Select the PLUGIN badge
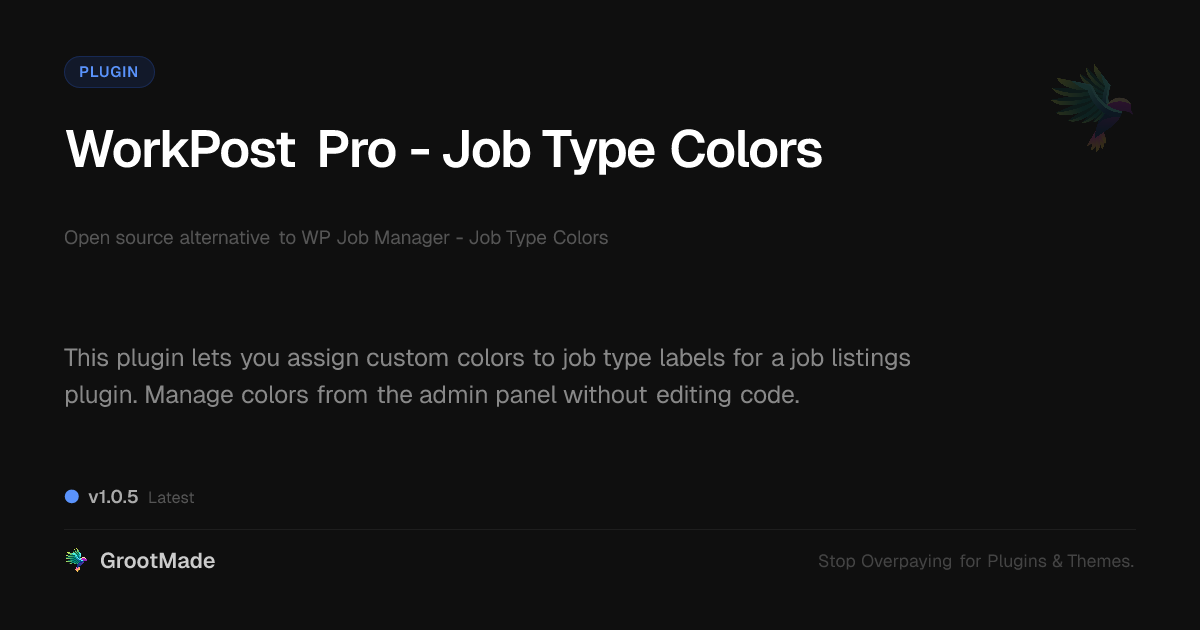 pos(109,72)
